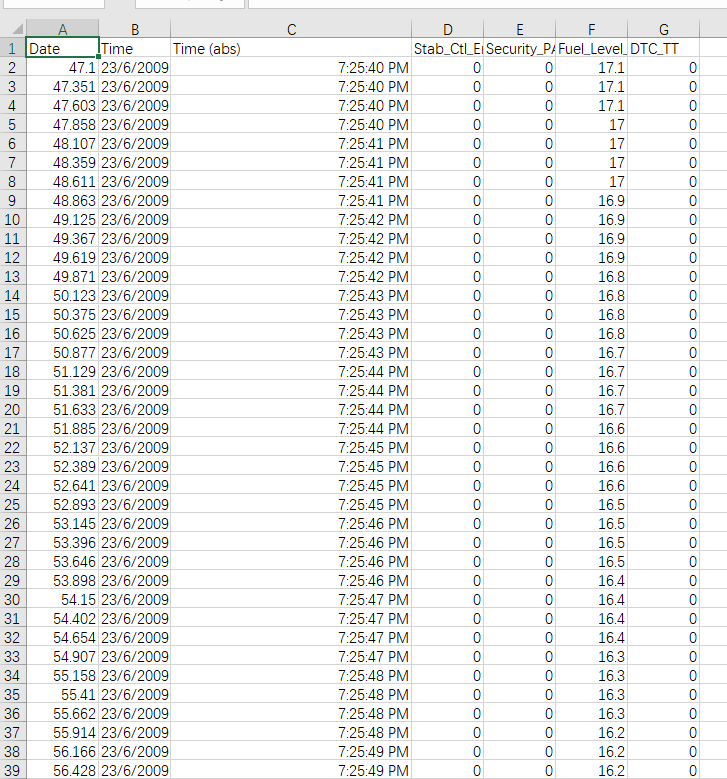Viewport: 727px width, 779px height.
Task: Click the 'Security_P' header cell
Action: pos(520,48)
